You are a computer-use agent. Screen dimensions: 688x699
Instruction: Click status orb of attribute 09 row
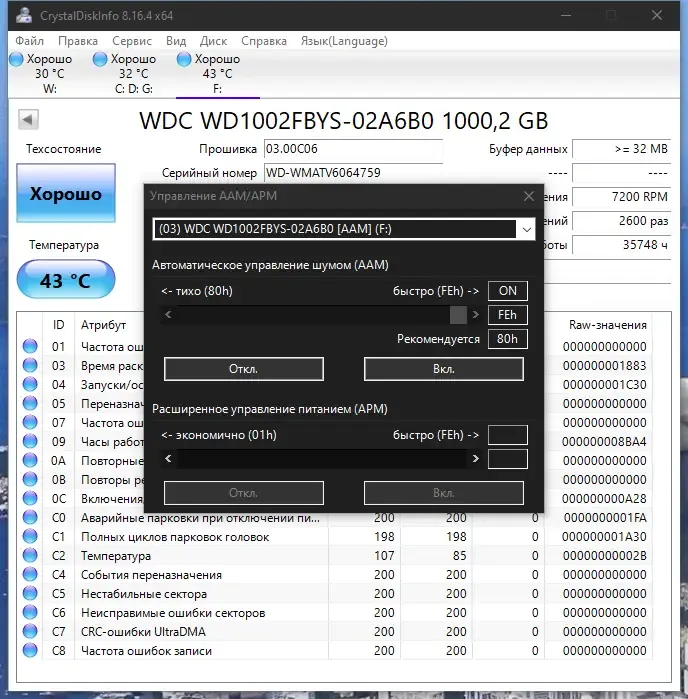point(30,441)
